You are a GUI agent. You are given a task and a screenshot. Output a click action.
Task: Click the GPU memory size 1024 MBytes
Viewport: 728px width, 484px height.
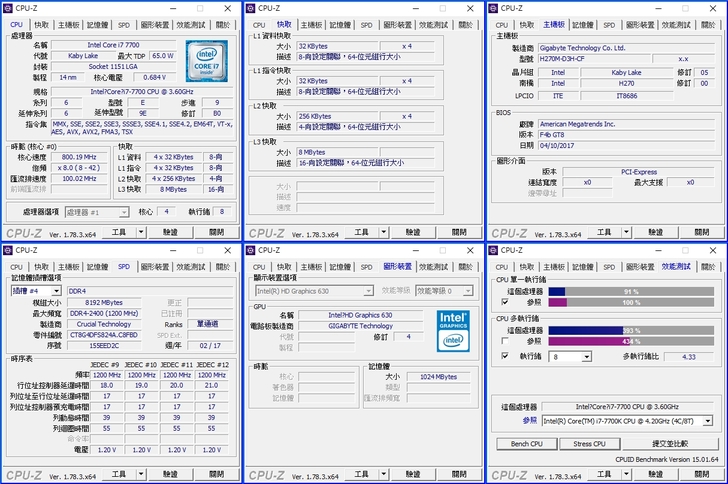point(439,377)
